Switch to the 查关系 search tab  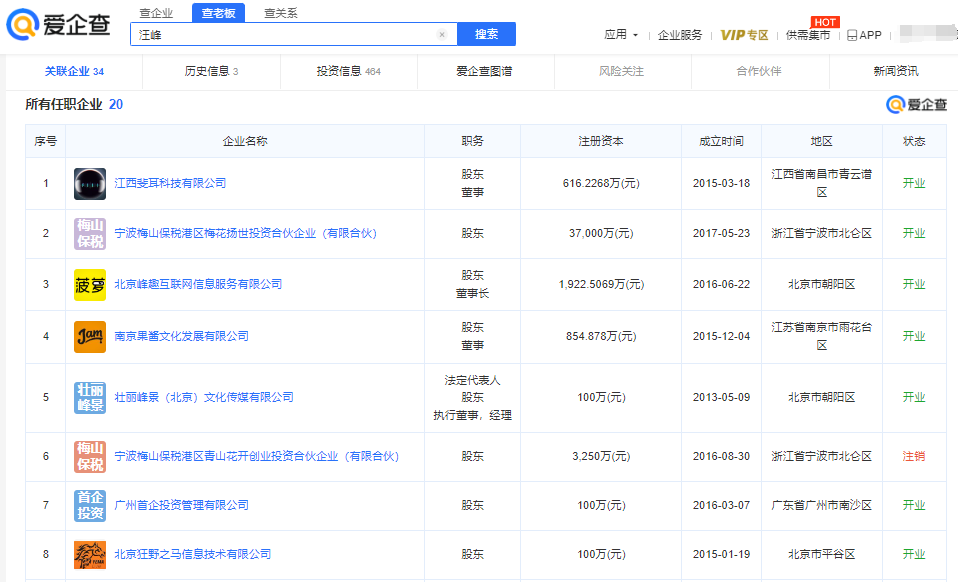point(280,13)
